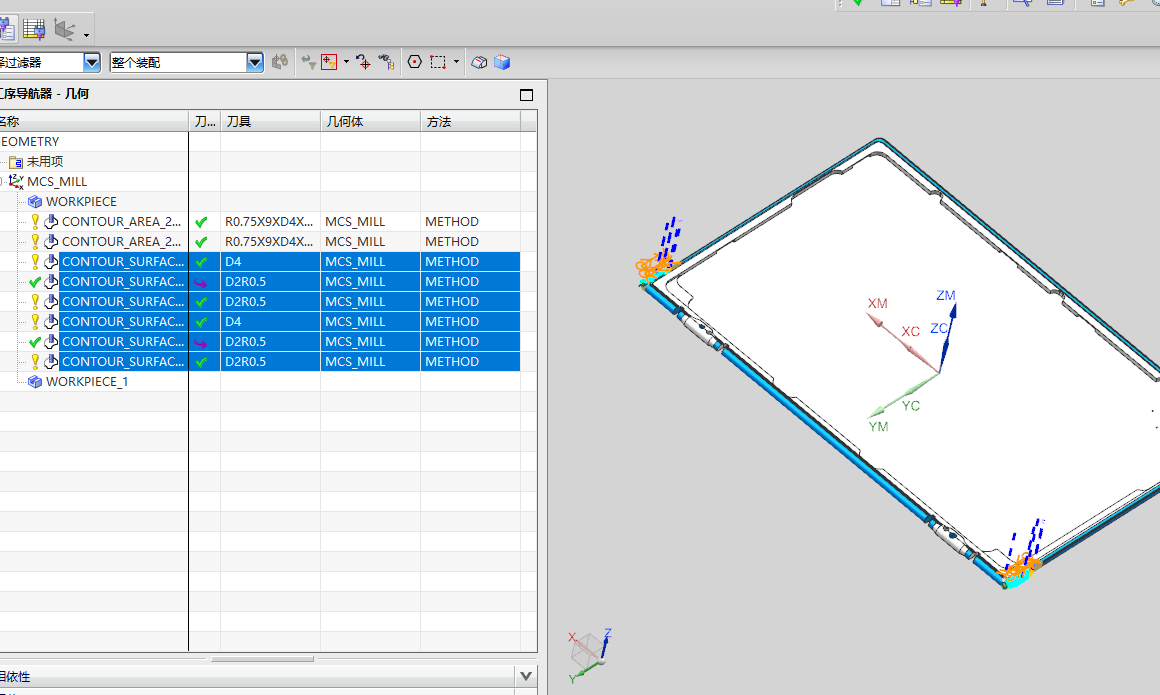
Task: Click the last CONTOUR_SURFAC row's green toolpath check
Action: [201, 362]
